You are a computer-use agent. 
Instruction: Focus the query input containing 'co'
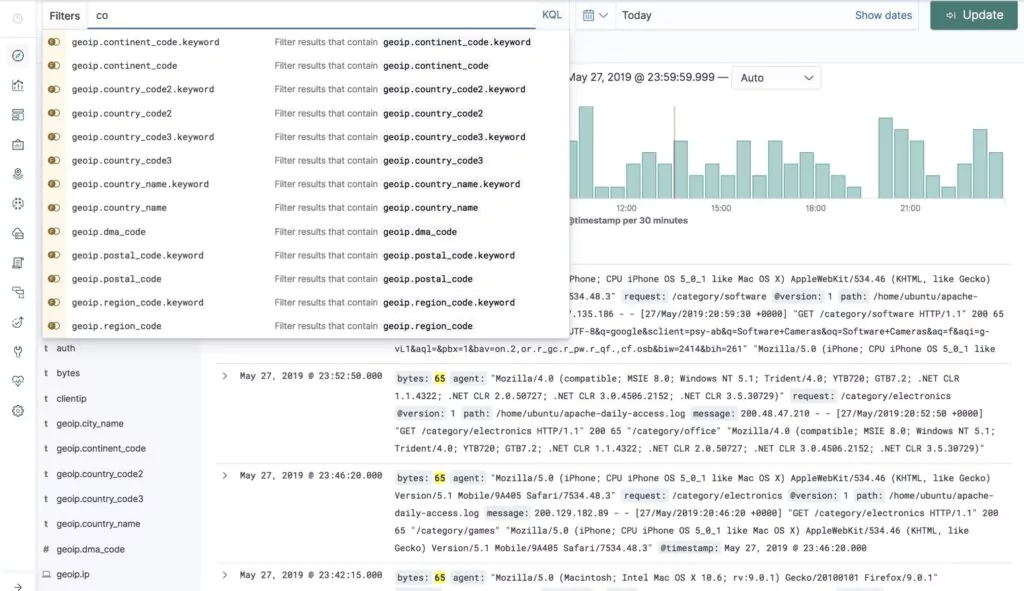click(312, 16)
